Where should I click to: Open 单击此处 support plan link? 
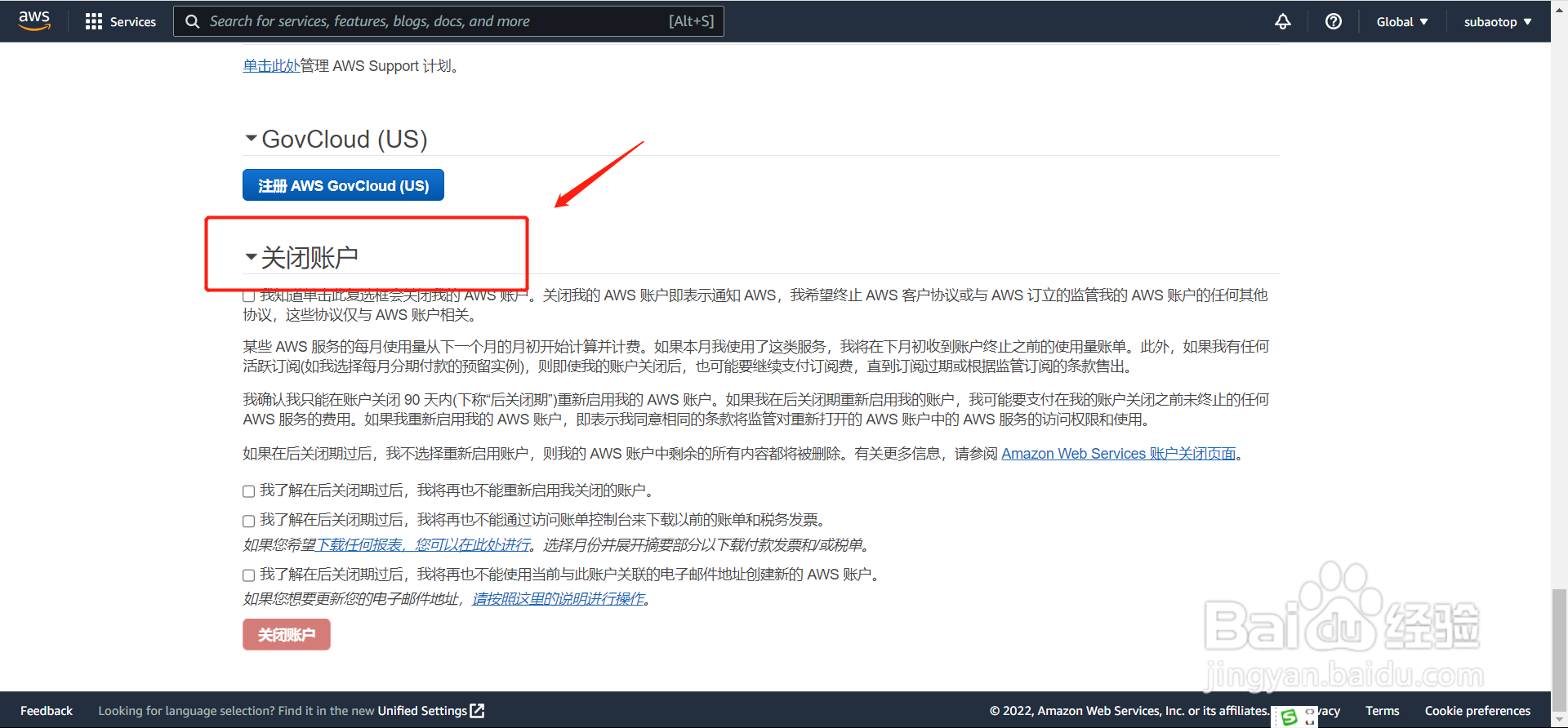click(x=271, y=66)
